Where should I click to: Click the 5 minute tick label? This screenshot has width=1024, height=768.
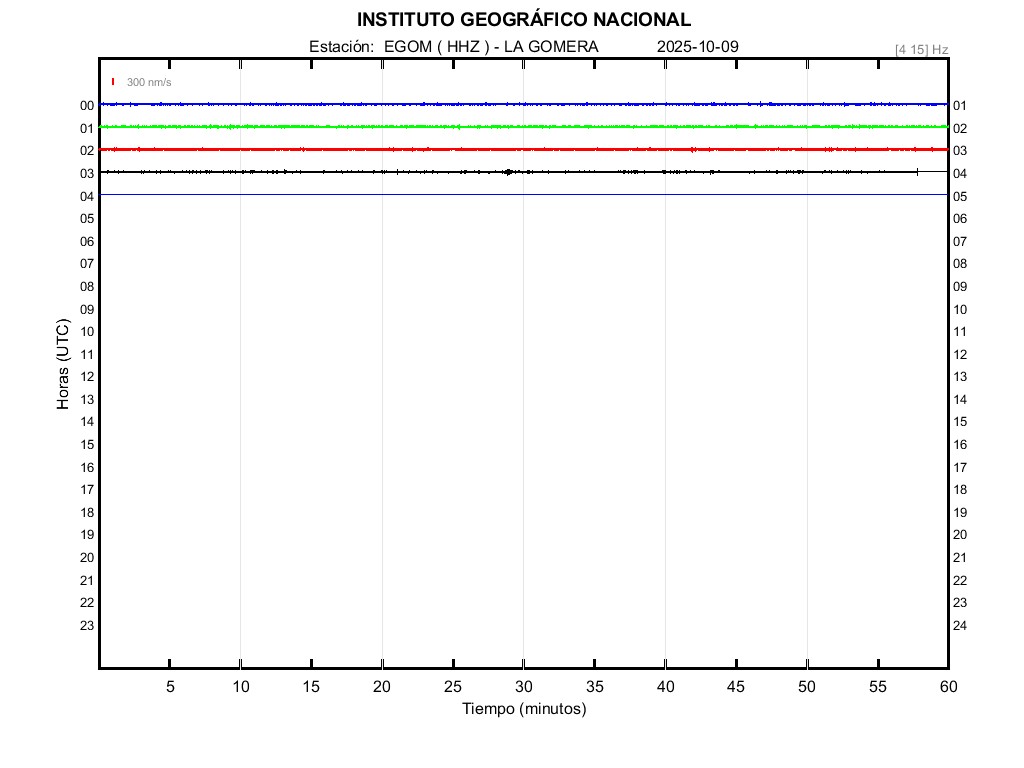tap(170, 687)
